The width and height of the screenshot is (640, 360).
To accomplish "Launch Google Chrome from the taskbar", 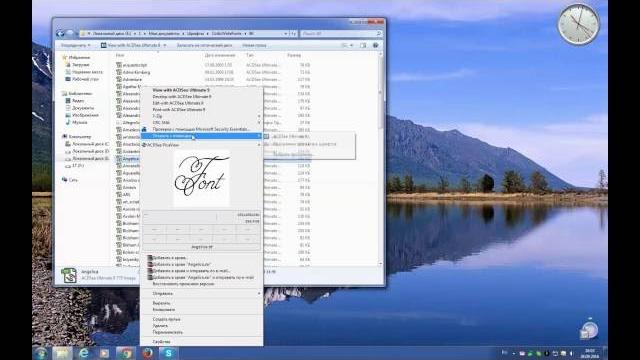I will (x=126, y=353).
